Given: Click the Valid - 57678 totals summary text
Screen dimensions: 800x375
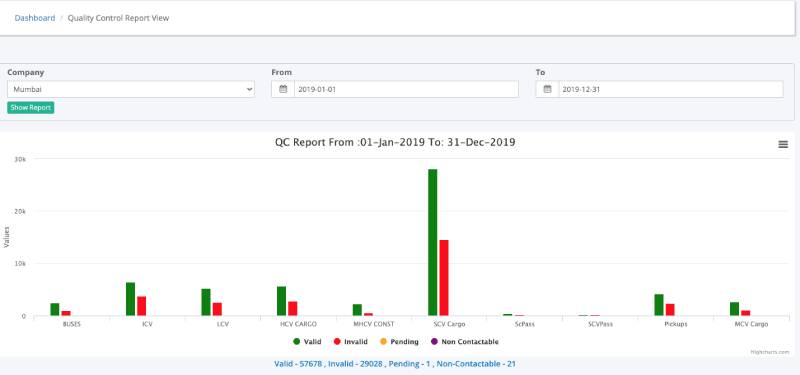Looking at the screenshot, I should coord(395,364).
